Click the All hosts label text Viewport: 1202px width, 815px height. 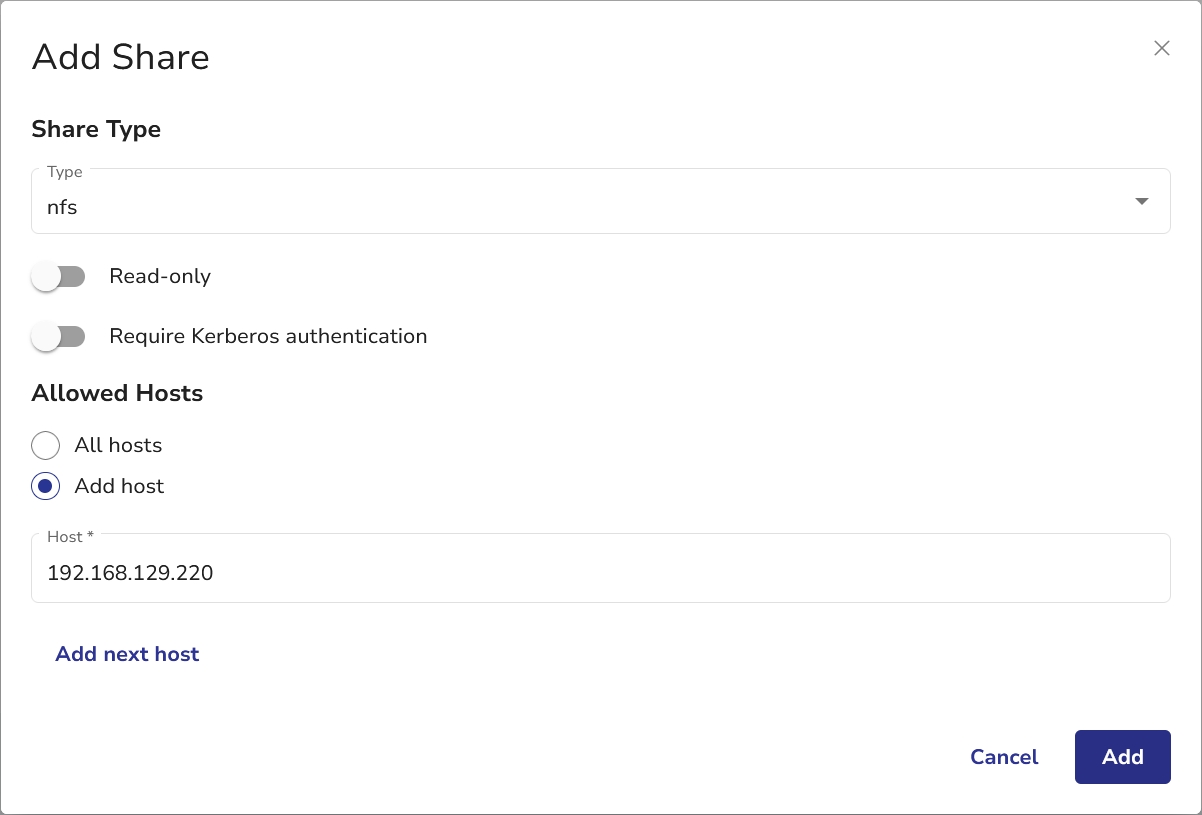(118, 445)
